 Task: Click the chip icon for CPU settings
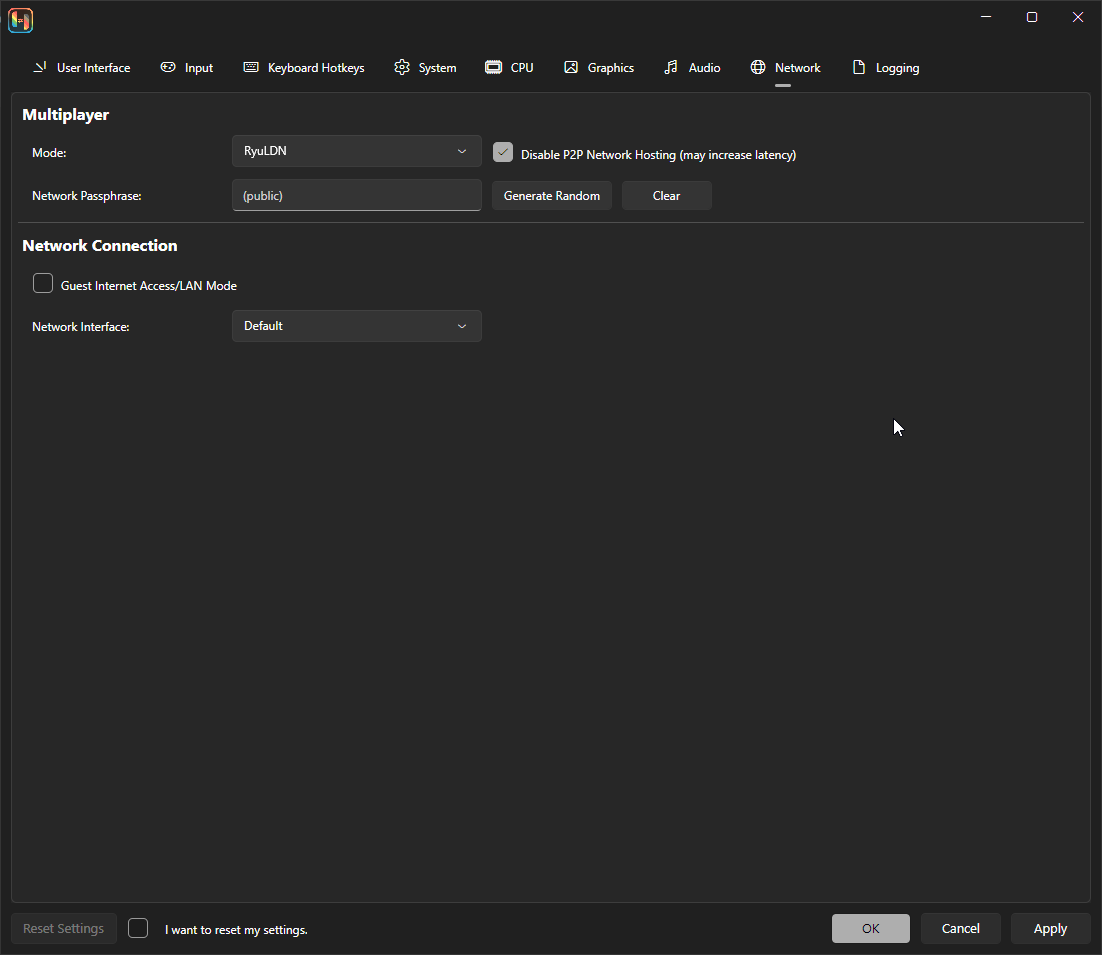click(493, 67)
